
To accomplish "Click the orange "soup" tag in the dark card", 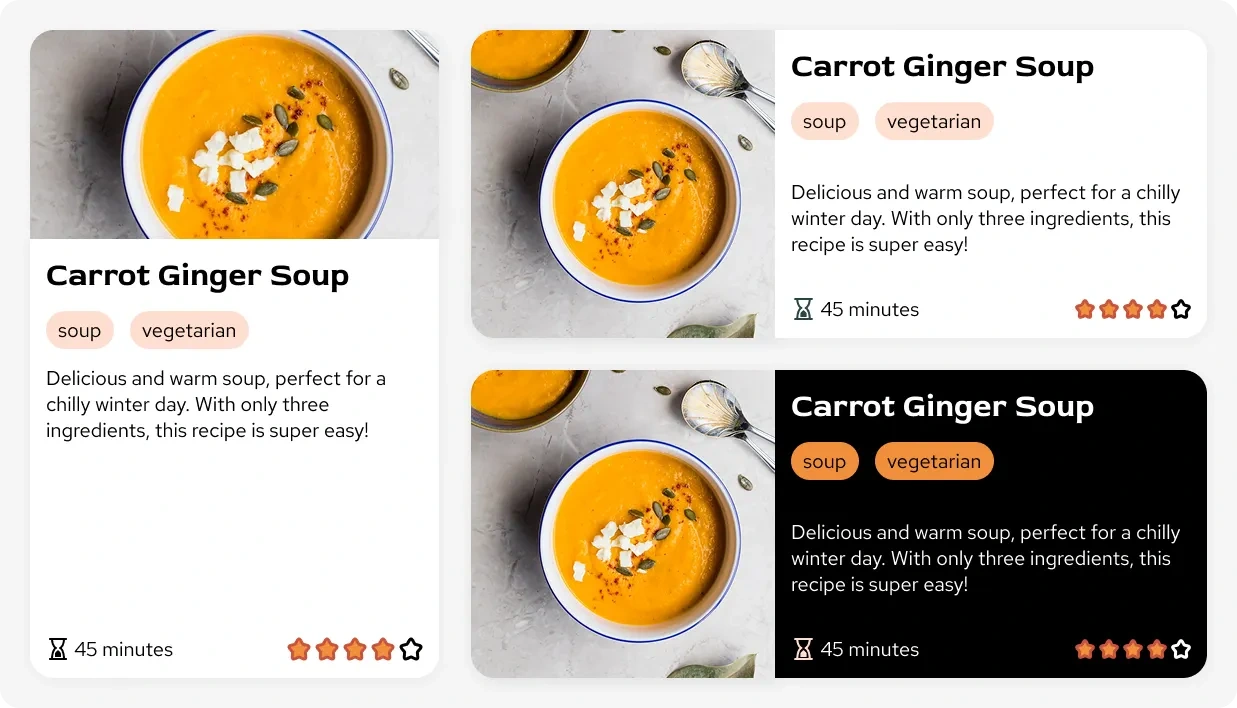I will [825, 461].
